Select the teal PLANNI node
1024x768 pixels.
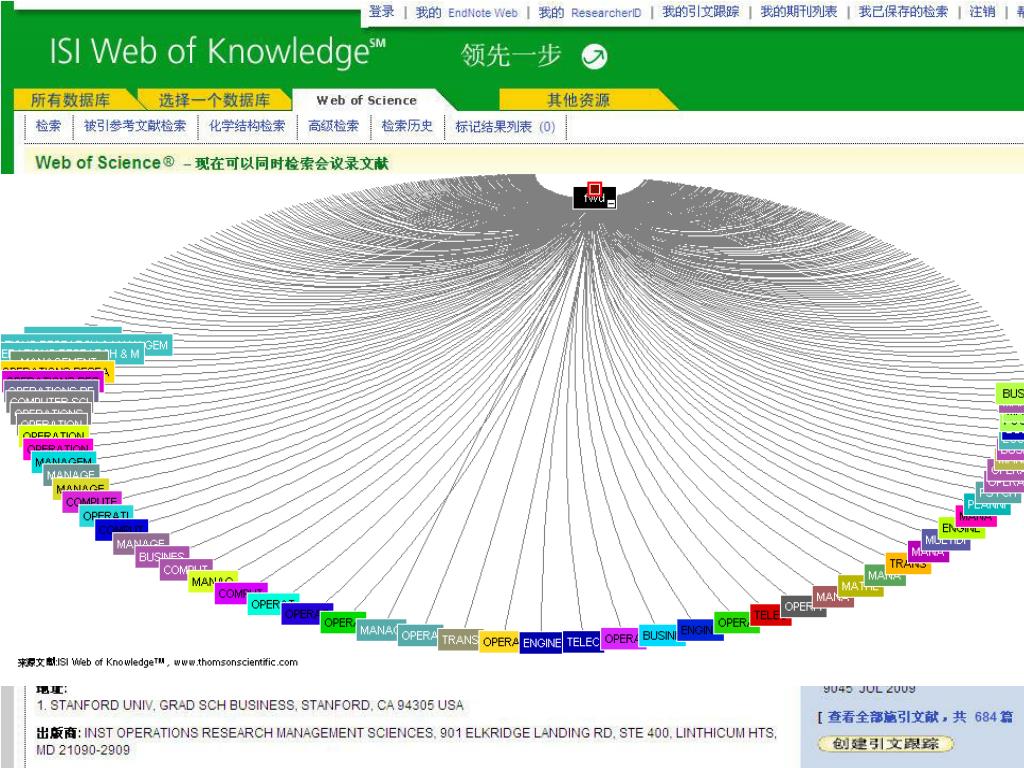pos(986,505)
